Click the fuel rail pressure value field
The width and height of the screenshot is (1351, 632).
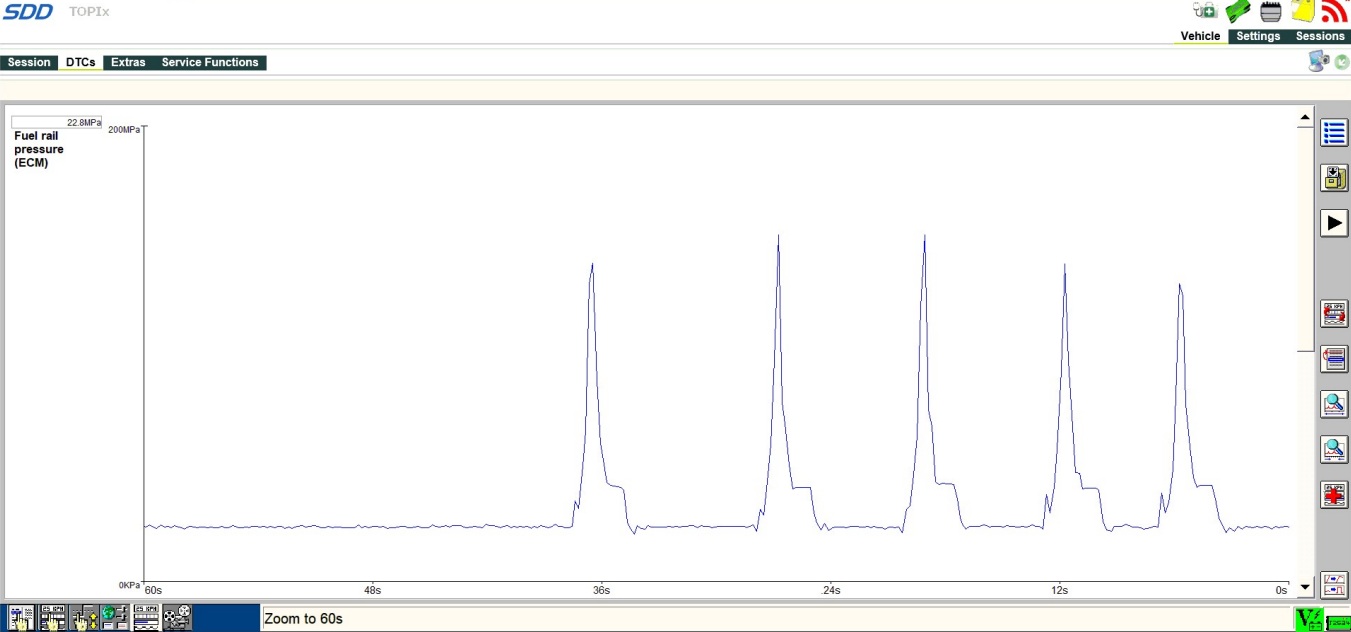pos(57,123)
